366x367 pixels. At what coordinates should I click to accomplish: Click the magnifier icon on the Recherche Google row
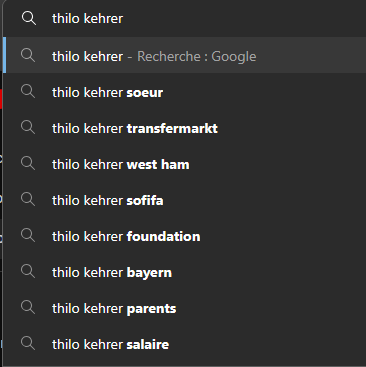click(x=28, y=55)
